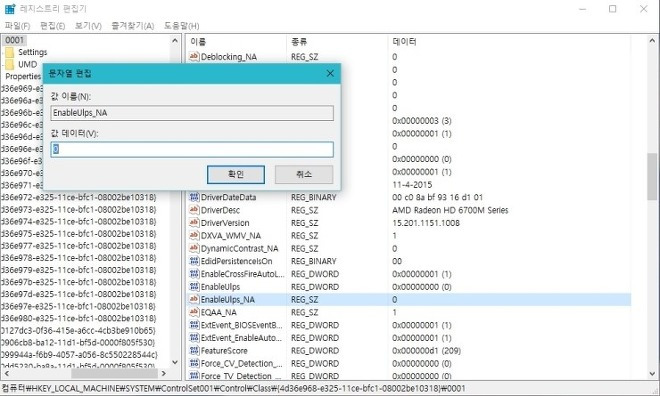Screen dimensions: 660x396
Task: Click the ExtEvent_EnableAuto... DWORD icon
Action: point(194,338)
